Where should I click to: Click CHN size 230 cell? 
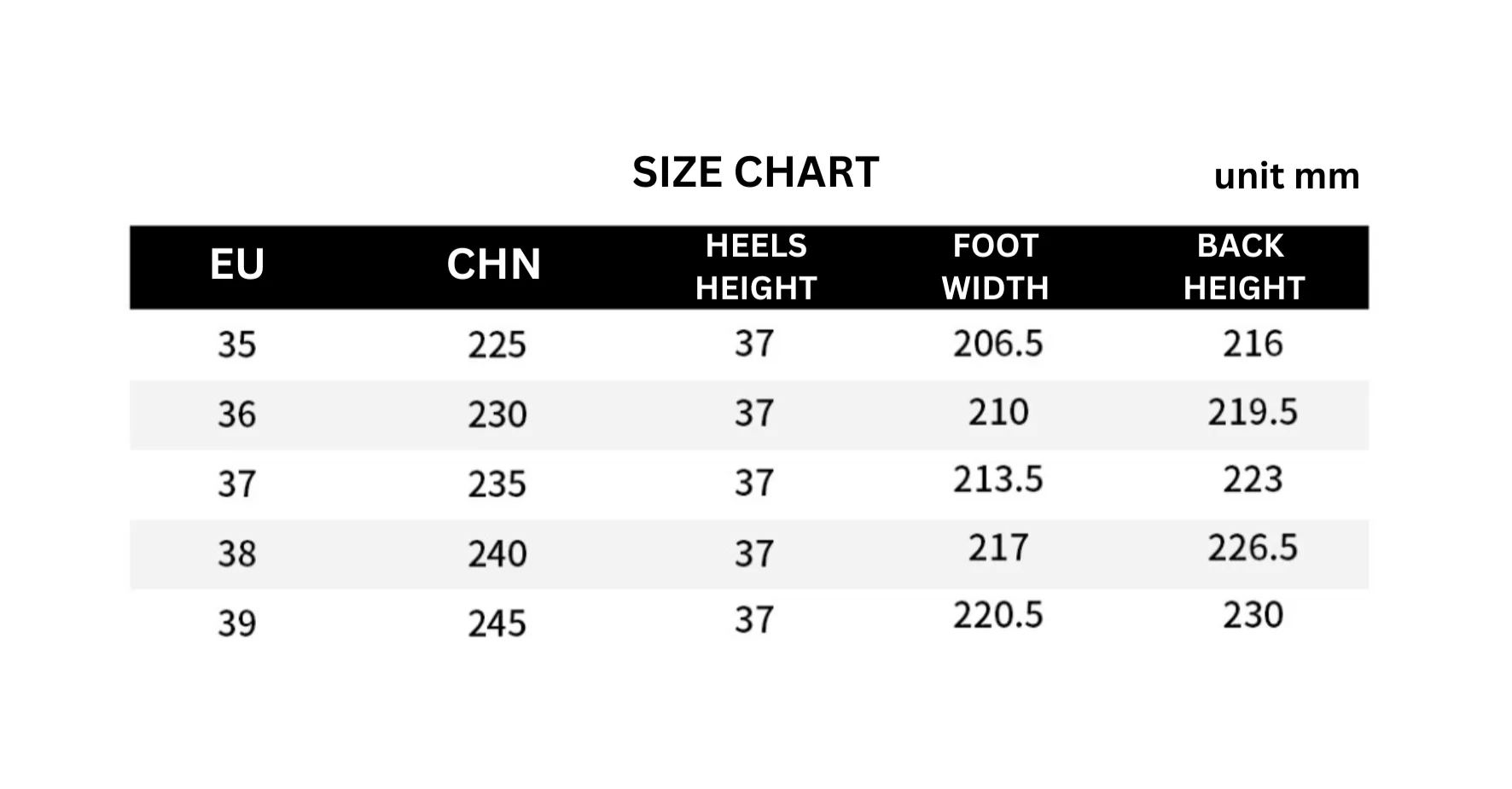pyautogui.click(x=497, y=415)
